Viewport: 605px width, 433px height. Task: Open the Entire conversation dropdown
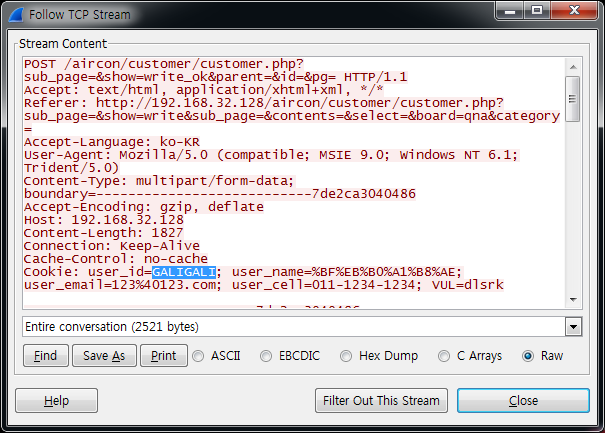coord(573,327)
